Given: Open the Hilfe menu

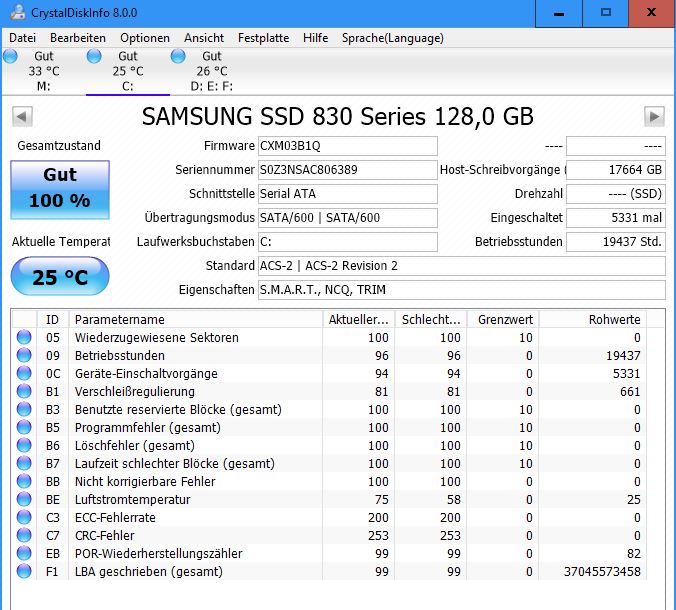Looking at the screenshot, I should (315, 38).
